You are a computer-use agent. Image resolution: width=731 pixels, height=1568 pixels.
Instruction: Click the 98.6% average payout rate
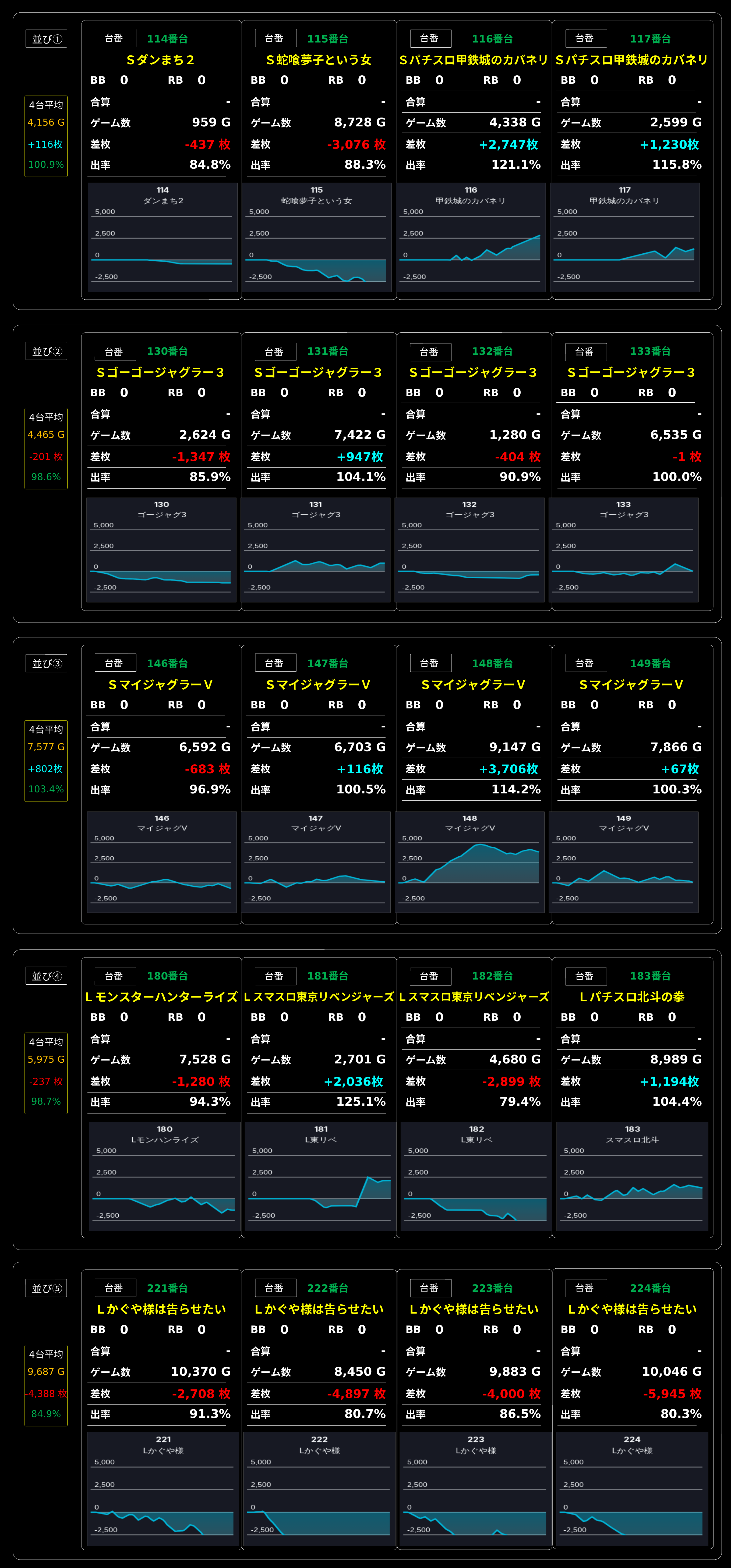(x=46, y=477)
